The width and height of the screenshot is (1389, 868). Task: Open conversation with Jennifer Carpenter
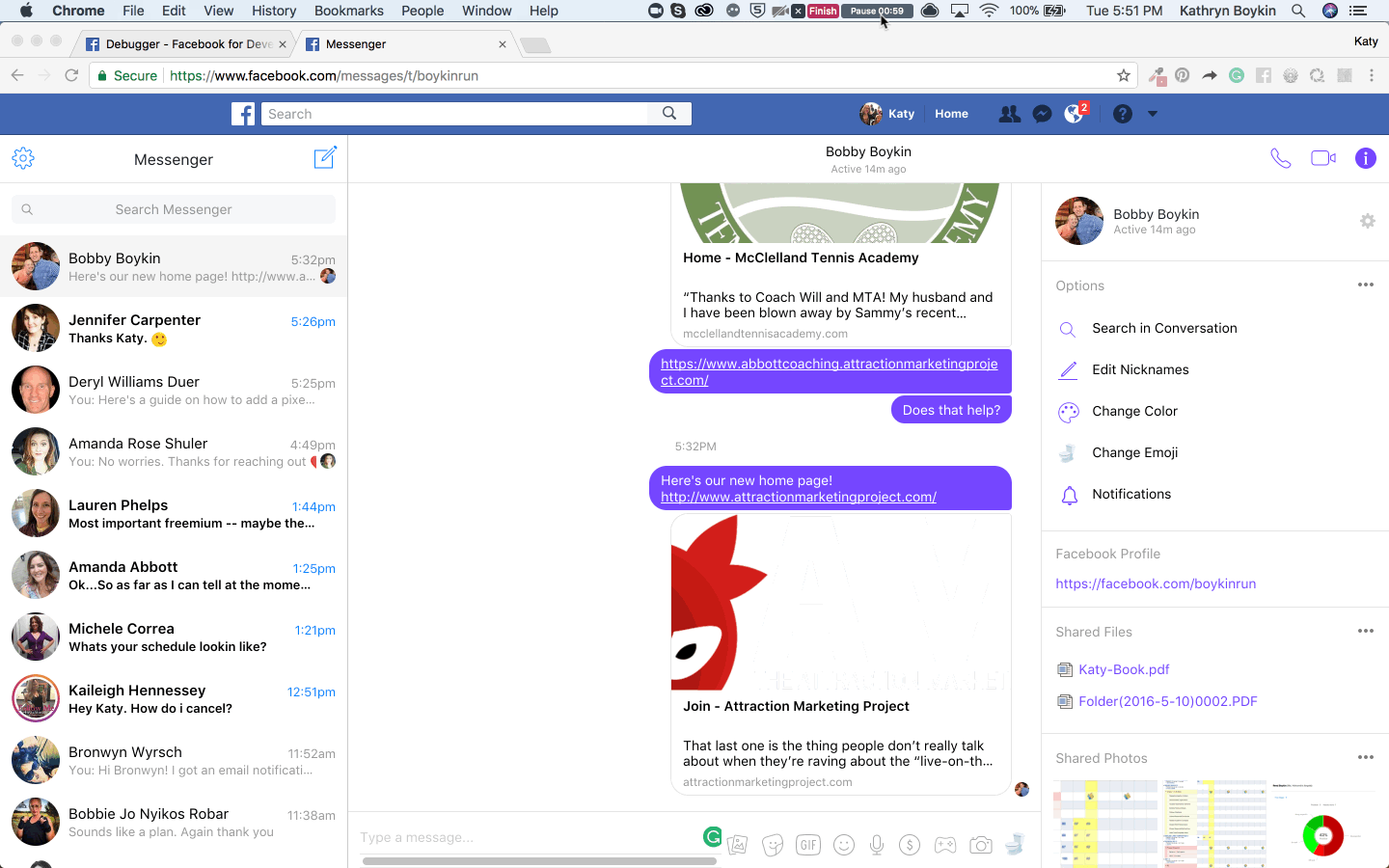[x=174, y=328]
